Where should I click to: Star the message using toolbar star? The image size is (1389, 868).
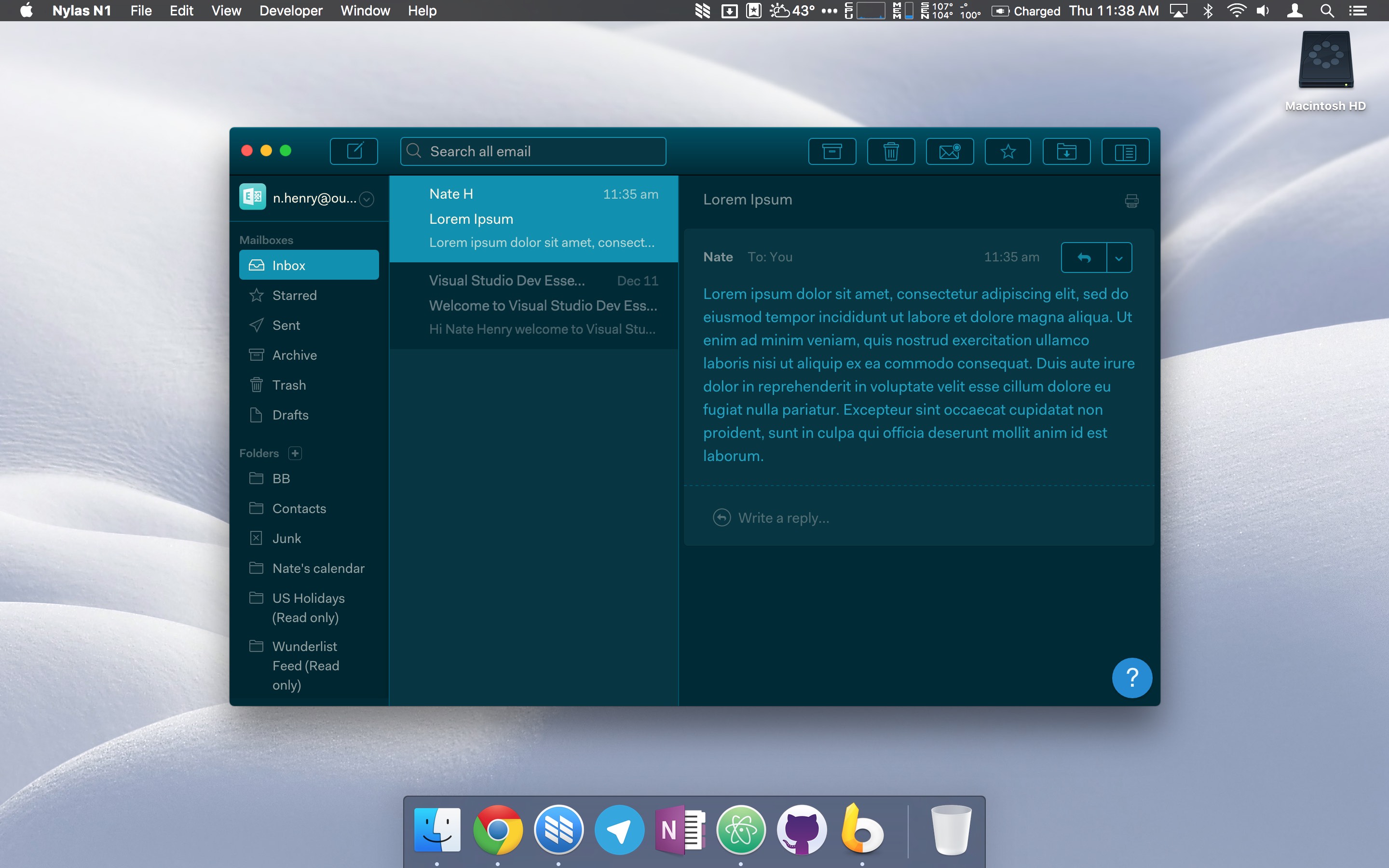point(1008,151)
